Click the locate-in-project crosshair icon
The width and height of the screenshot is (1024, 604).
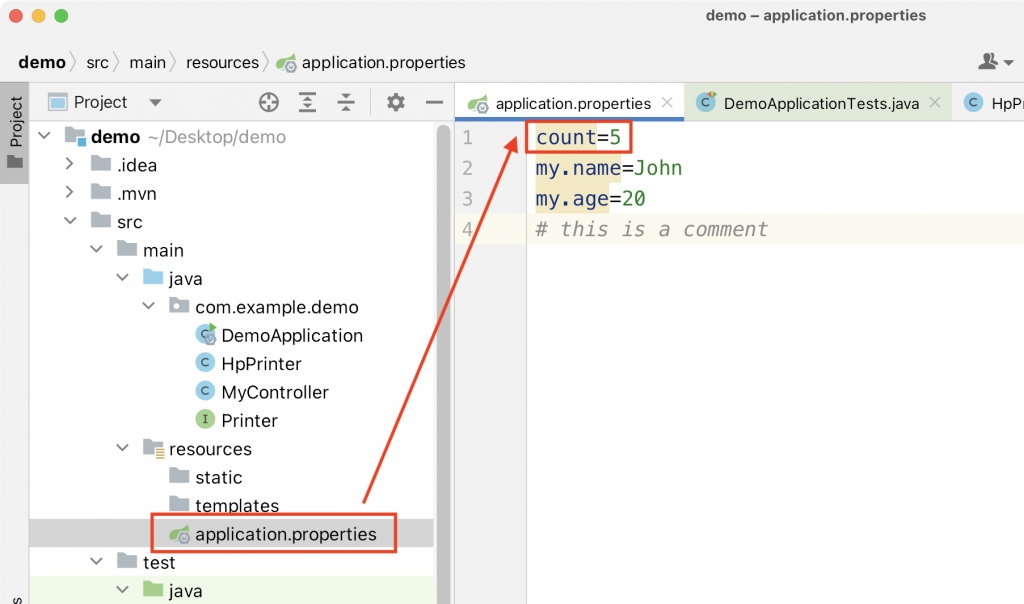(268, 102)
